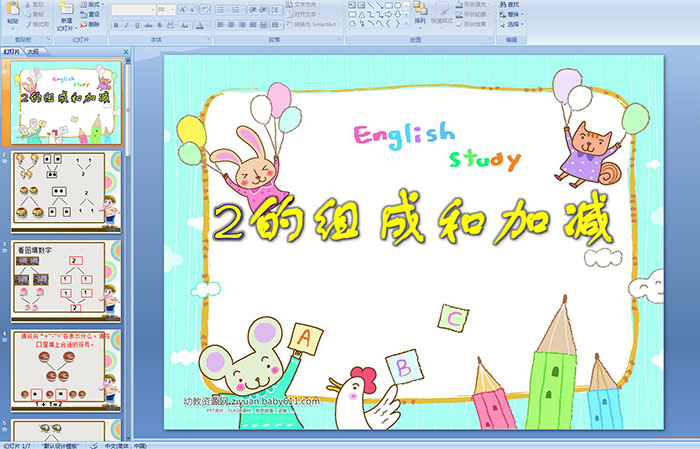Switch to the Slides (幻灯片) pane tab
The height and width of the screenshot is (449, 700).
(x=11, y=52)
